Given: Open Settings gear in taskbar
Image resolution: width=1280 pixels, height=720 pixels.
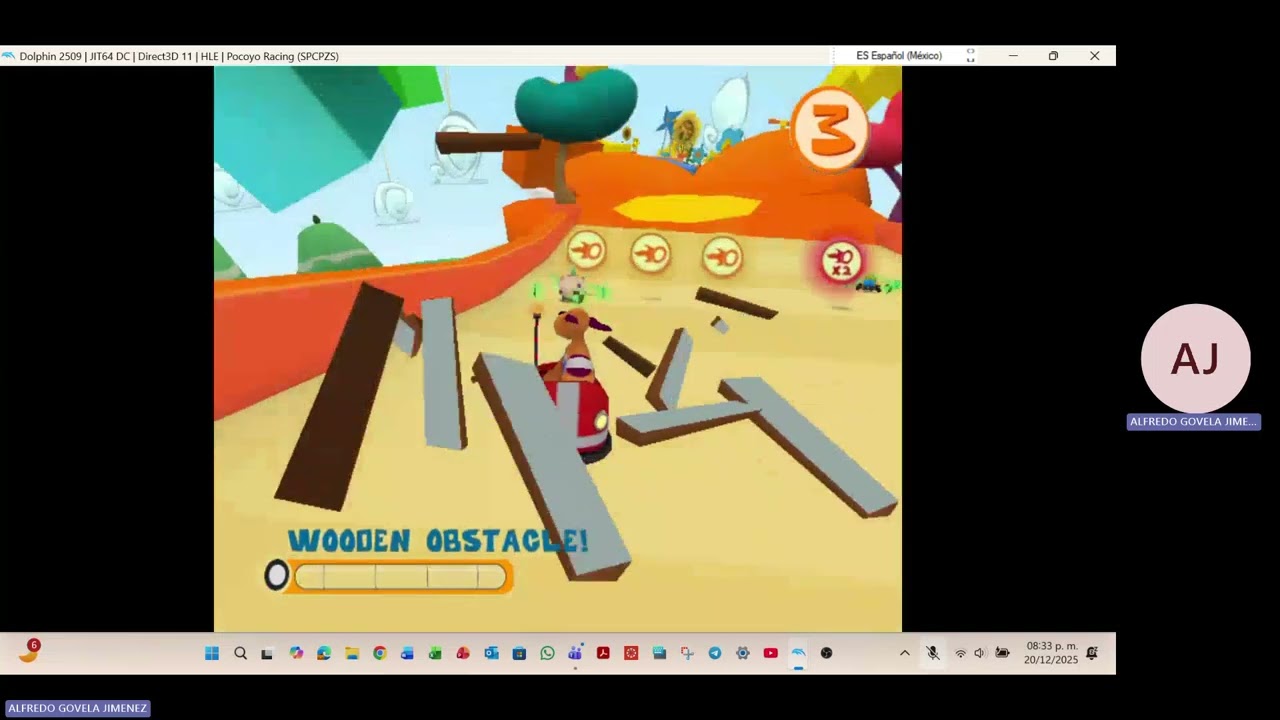Looking at the screenshot, I should (x=743, y=653).
